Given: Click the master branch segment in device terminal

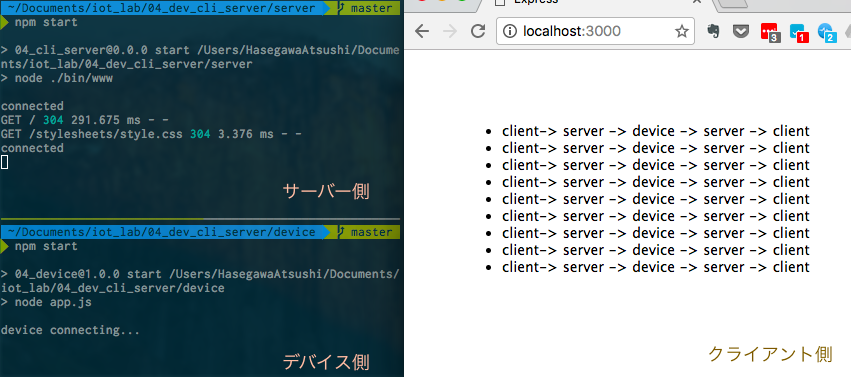Looking at the screenshot, I should pyautogui.click(x=365, y=232).
